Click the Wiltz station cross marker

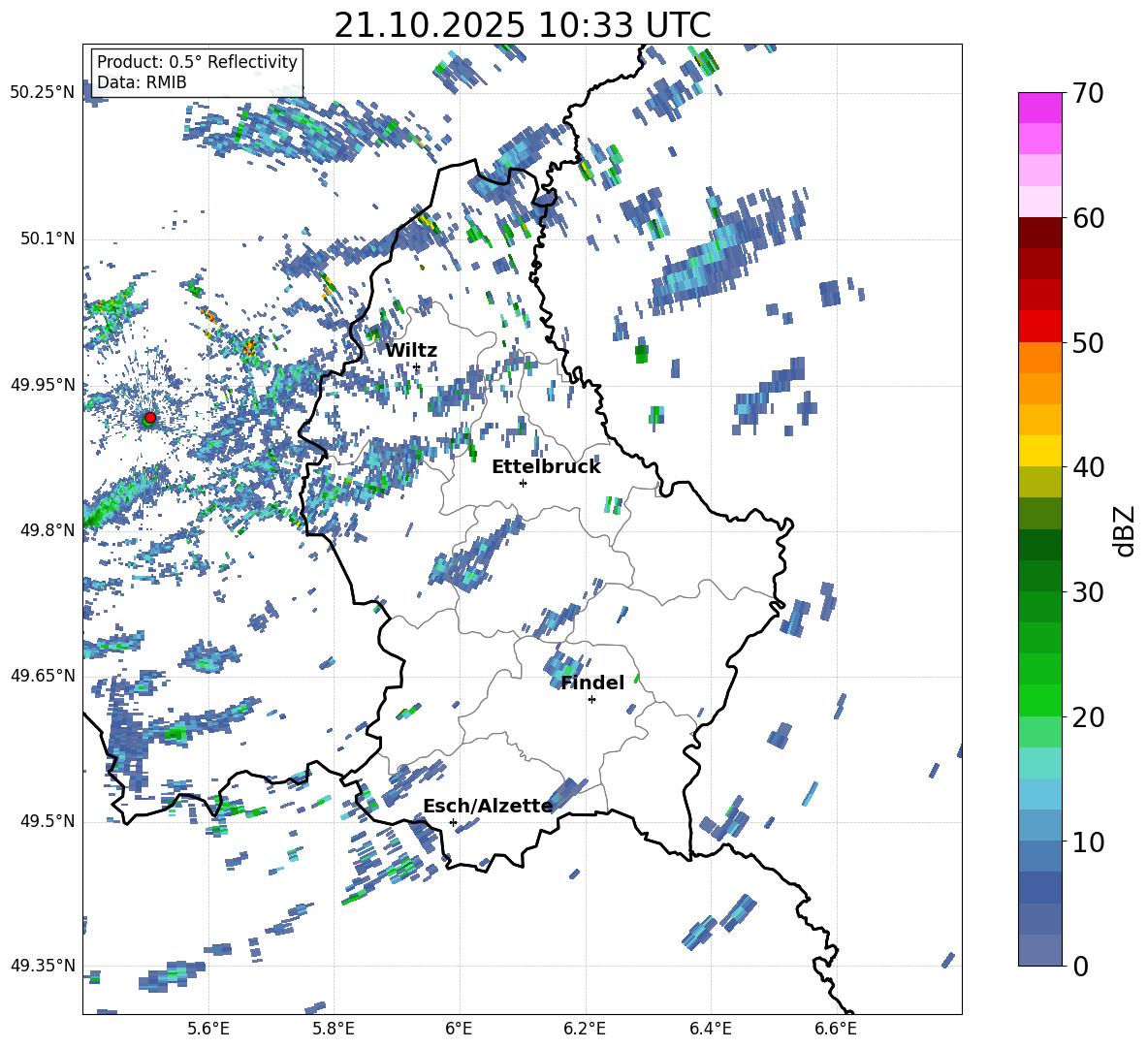[x=416, y=366]
